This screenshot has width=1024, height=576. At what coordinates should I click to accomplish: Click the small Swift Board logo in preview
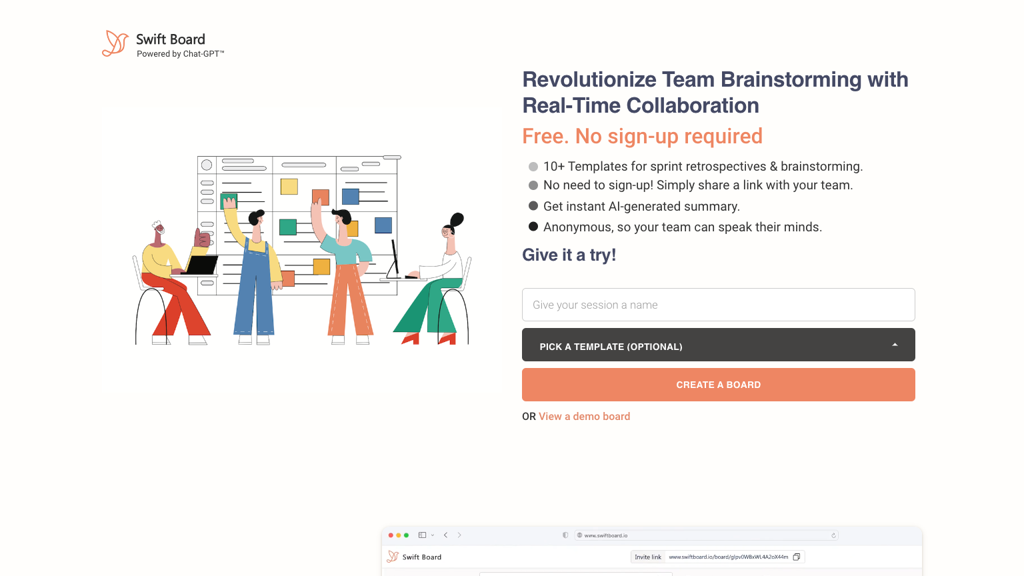pyautogui.click(x=393, y=557)
